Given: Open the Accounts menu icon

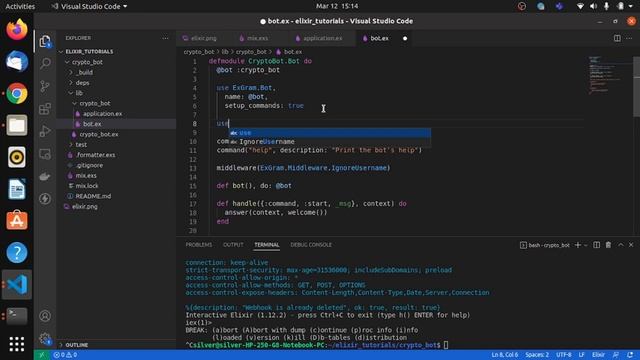Looking at the screenshot, I should 45,316.
